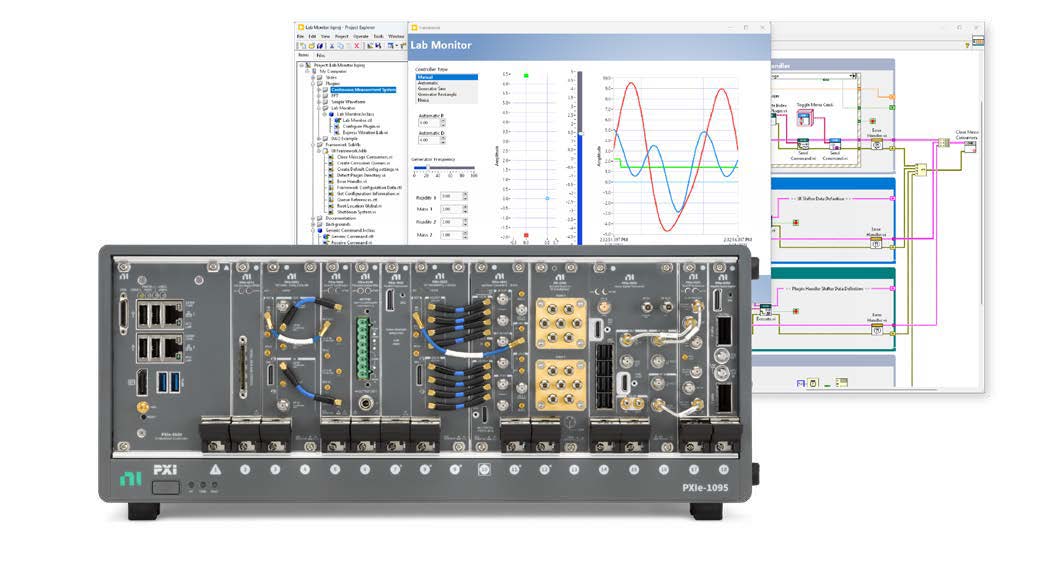Select Lab Monitor.ctl in project tree
The image size is (1037, 579).
357,120
